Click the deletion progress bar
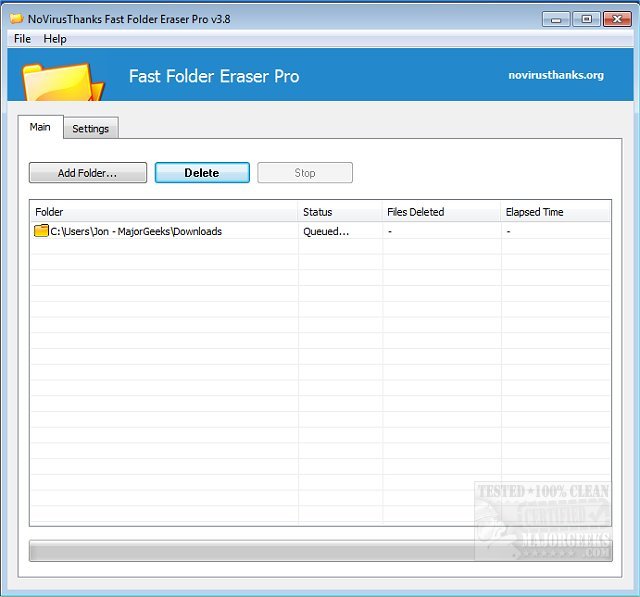 (320, 551)
